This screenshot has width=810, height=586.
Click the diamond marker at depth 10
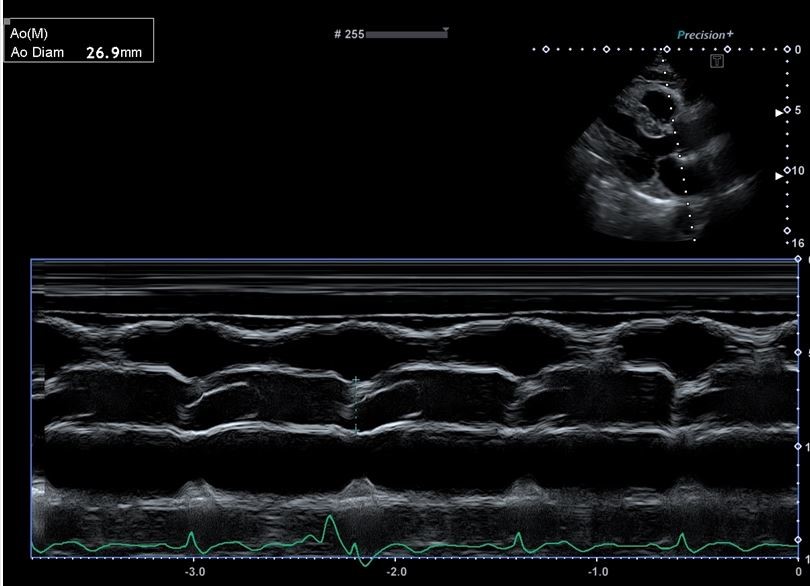[x=787, y=170]
